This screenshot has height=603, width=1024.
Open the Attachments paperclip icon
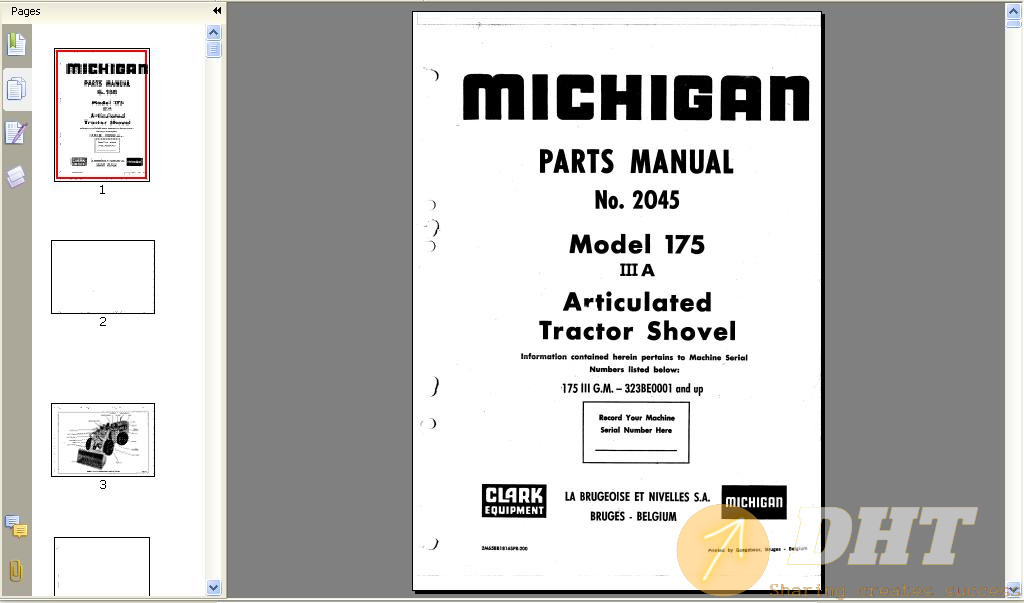[x=16, y=570]
